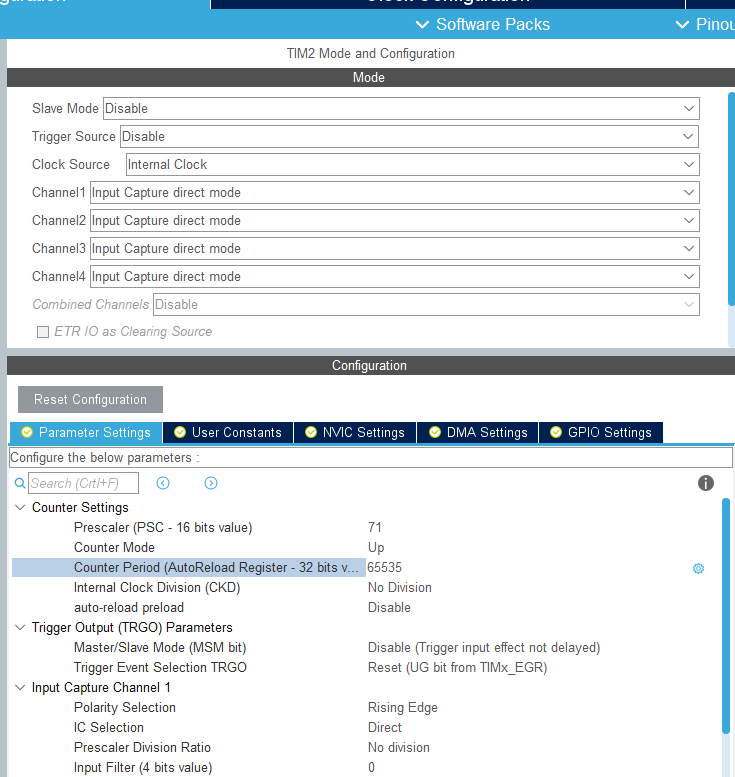The height and width of the screenshot is (777, 735).
Task: Switch to DMA Settings tab
Action: [478, 433]
